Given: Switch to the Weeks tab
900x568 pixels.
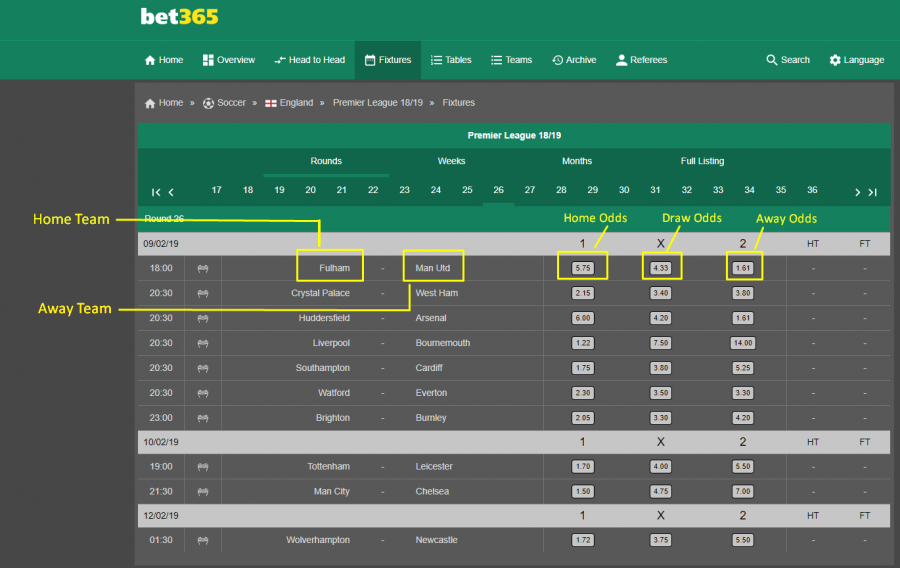Looking at the screenshot, I should (x=451, y=161).
